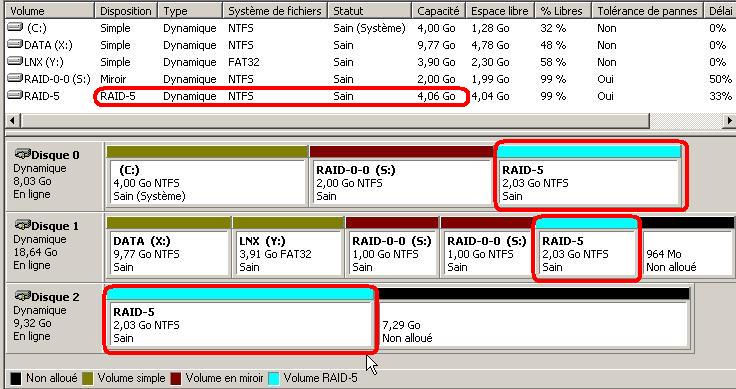Click left arrow of horizontal scrollbar
Viewport: 736px width, 389px height.
coord(12,121)
